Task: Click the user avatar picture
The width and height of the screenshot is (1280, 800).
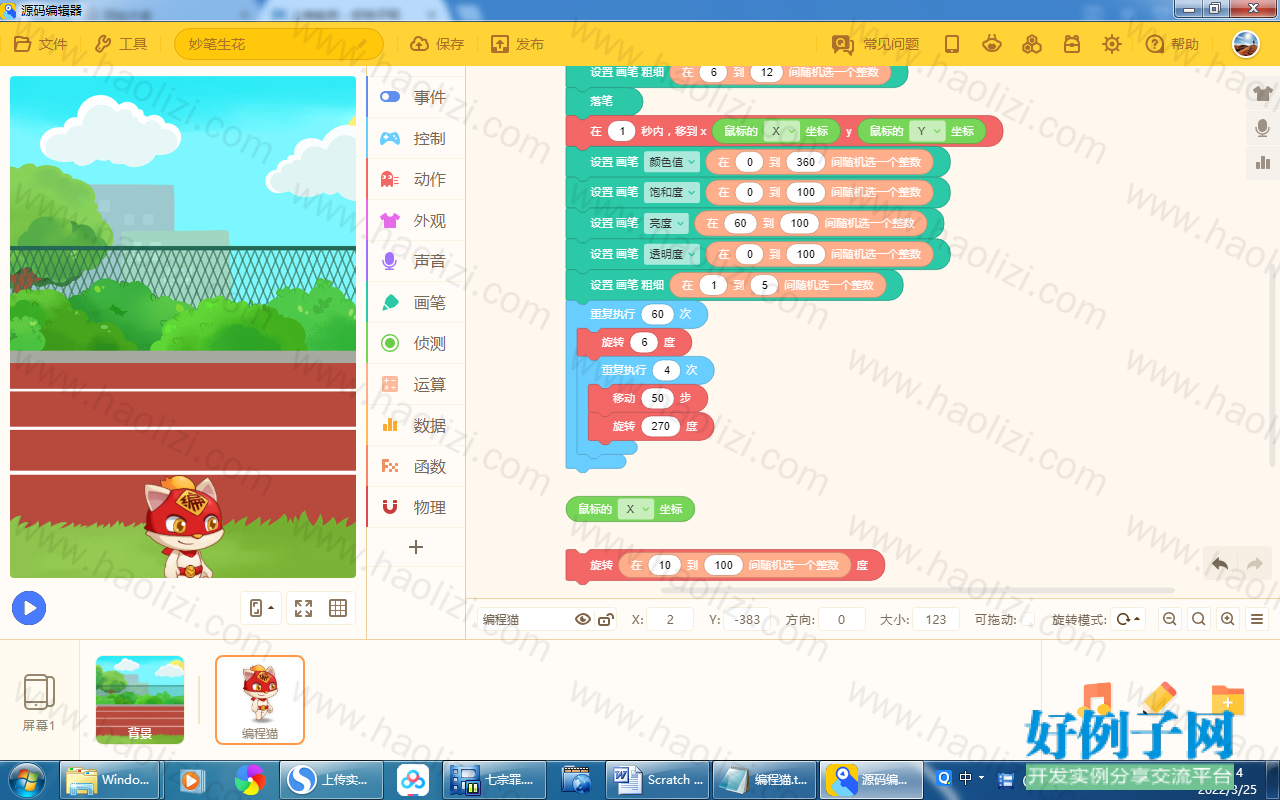Action: [1246, 44]
